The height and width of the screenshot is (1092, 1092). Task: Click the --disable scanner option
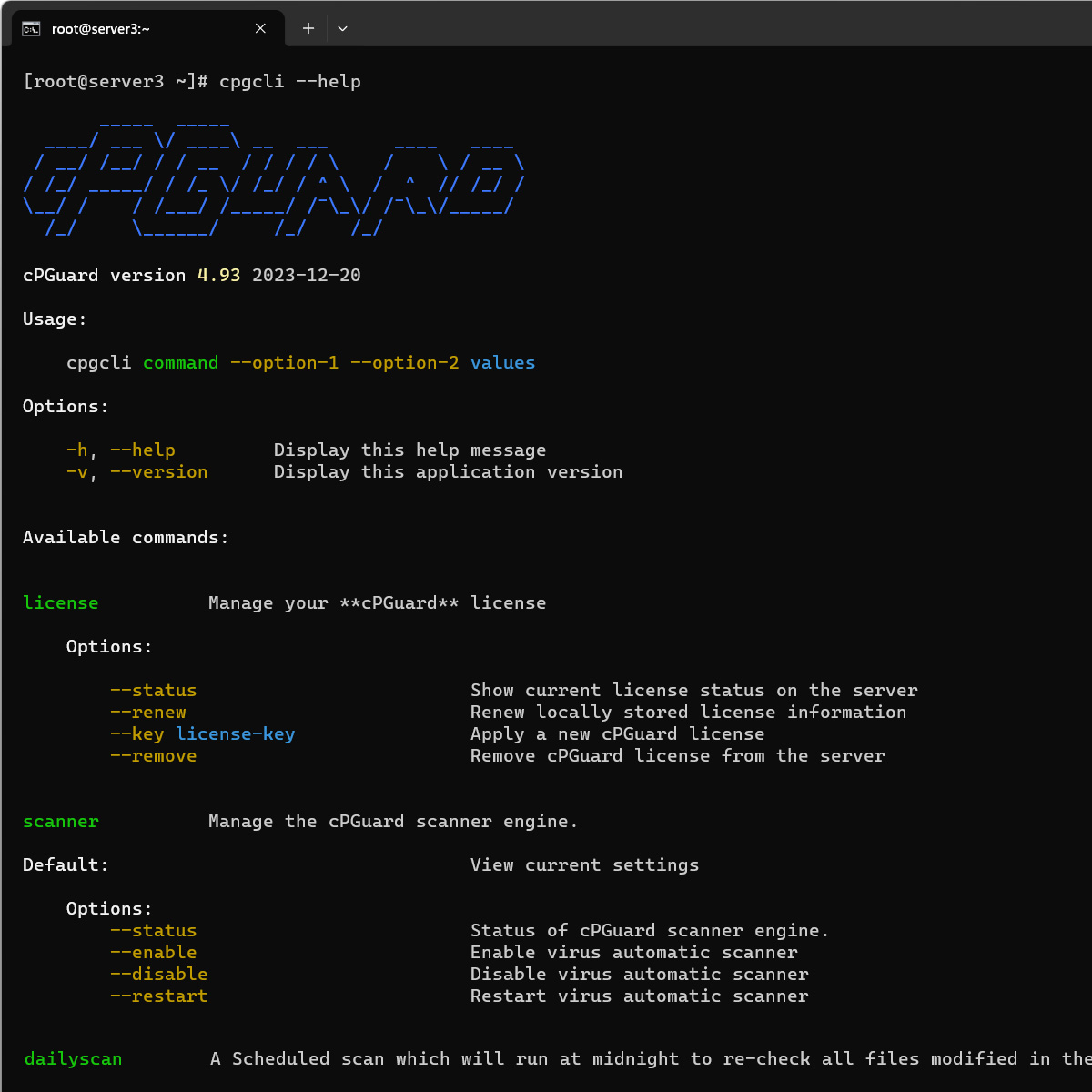(x=159, y=974)
